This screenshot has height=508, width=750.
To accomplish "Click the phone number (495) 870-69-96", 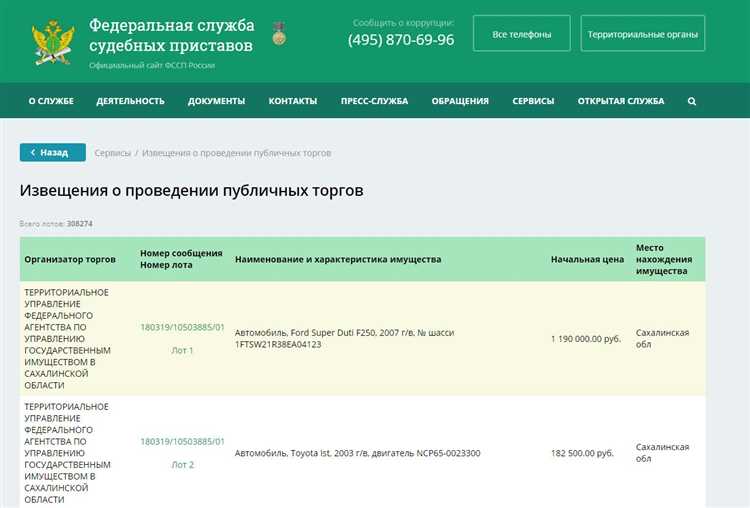I will point(401,40).
